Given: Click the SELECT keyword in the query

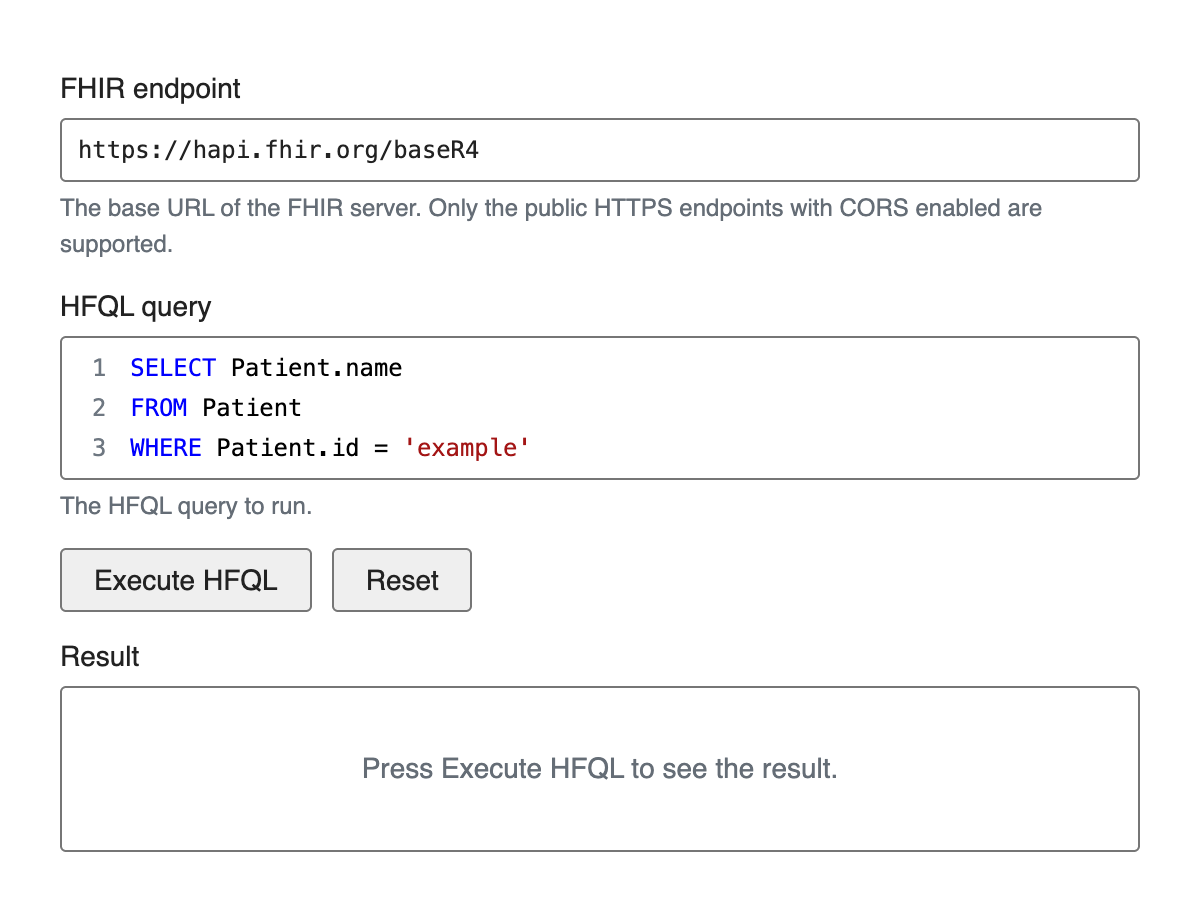Looking at the screenshot, I should pyautogui.click(x=173, y=368).
